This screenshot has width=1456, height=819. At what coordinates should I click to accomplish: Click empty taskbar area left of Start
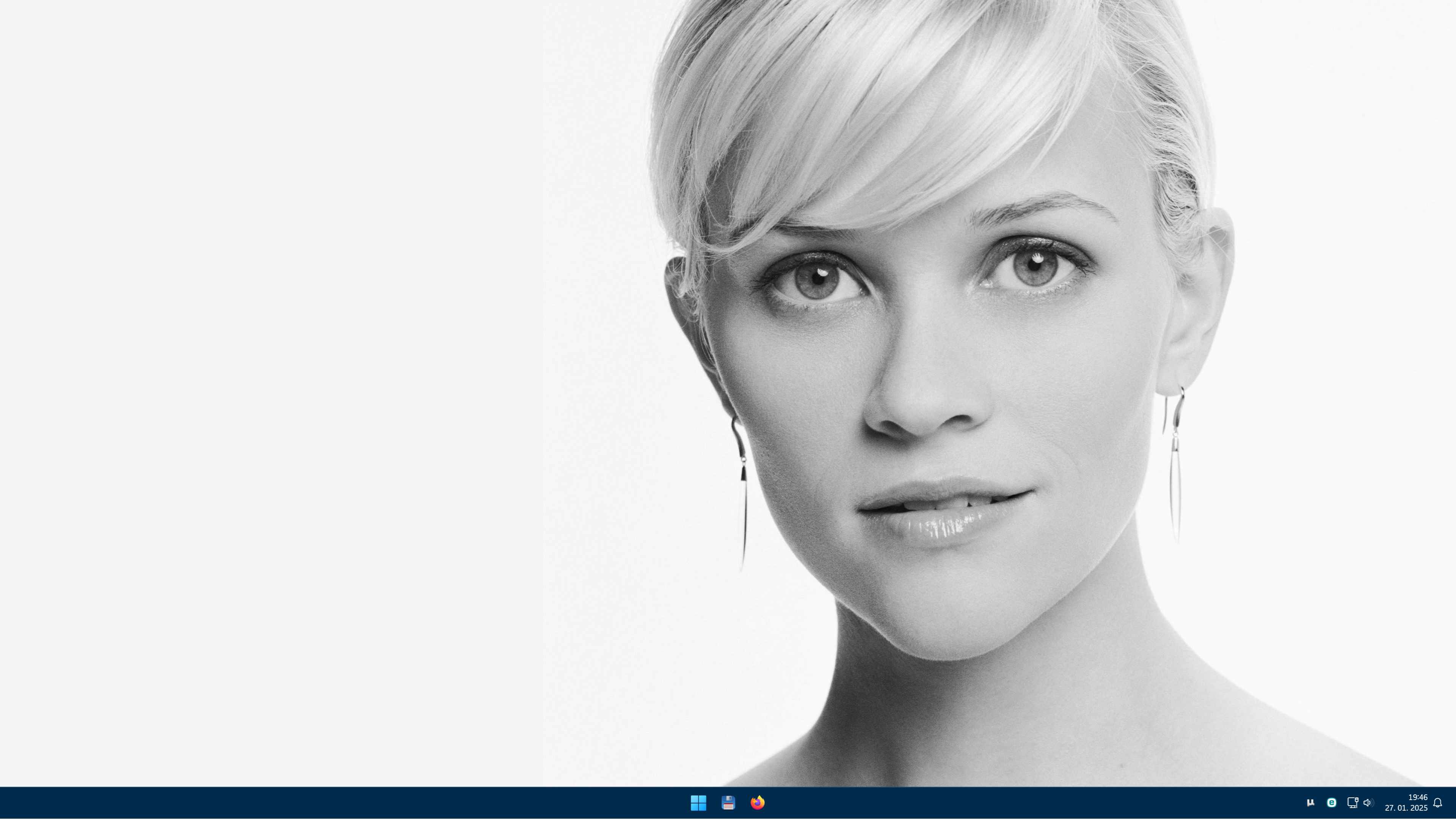(339, 803)
